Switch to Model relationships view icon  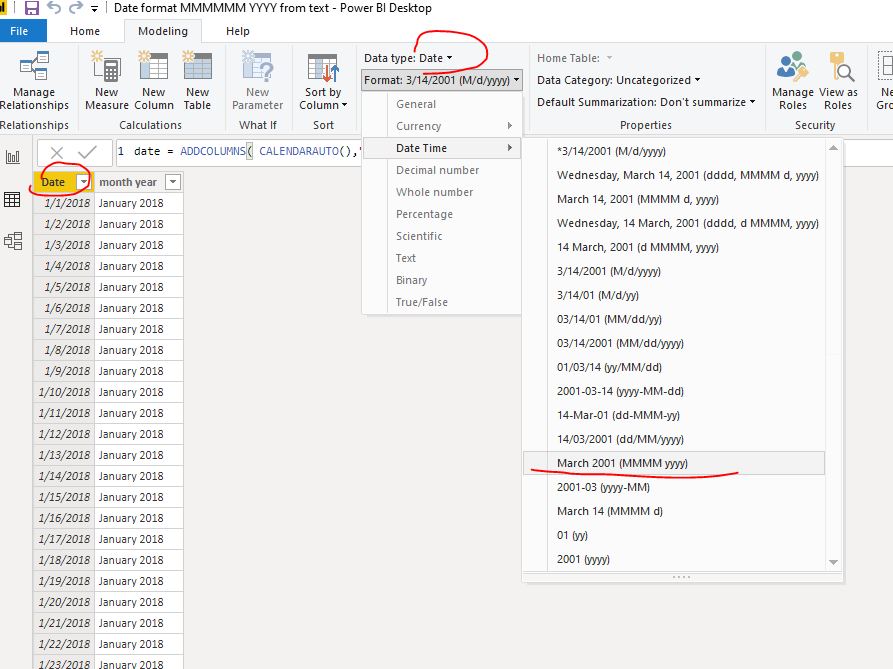13,241
